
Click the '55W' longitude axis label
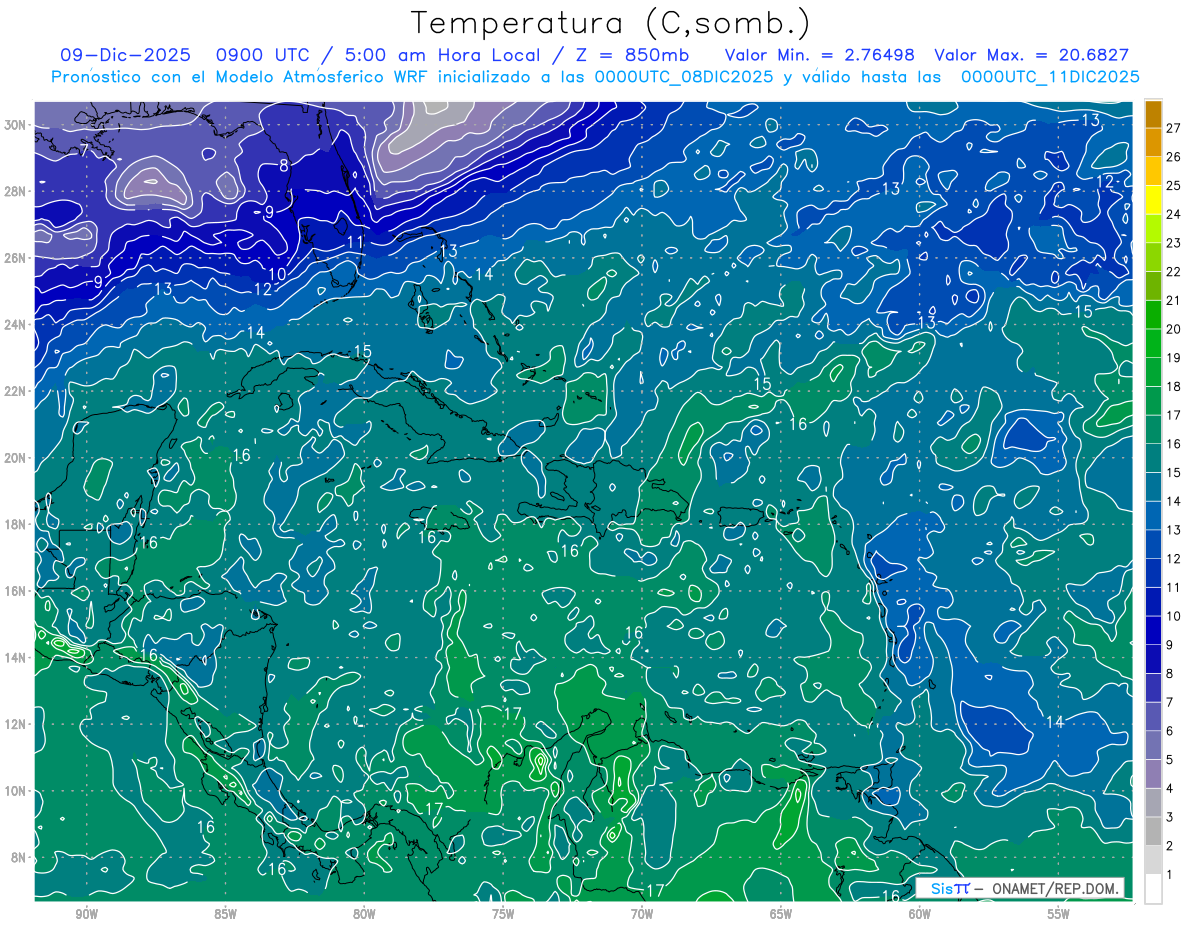coord(1059,915)
